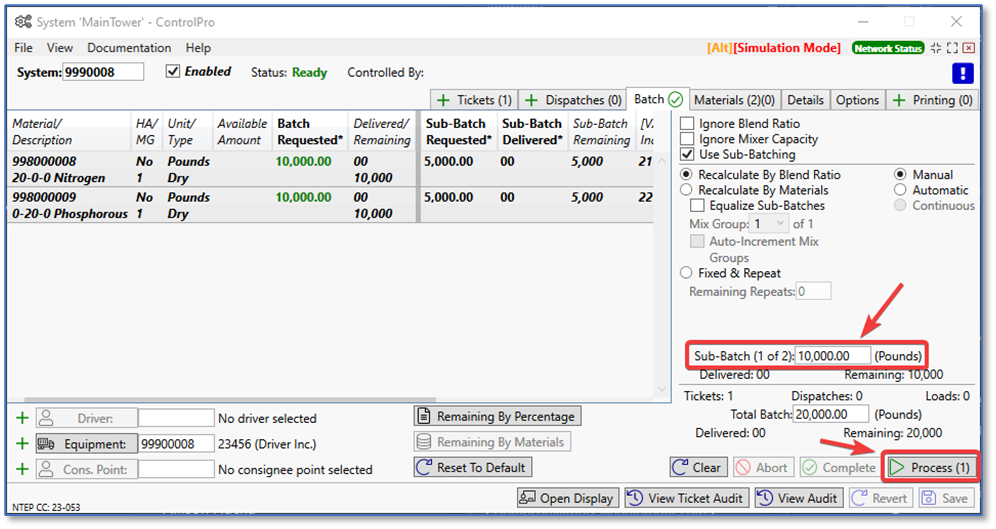The image size is (996, 529).
Task: Uncheck the Use Sub-Batching checkbox
Action: point(688,155)
